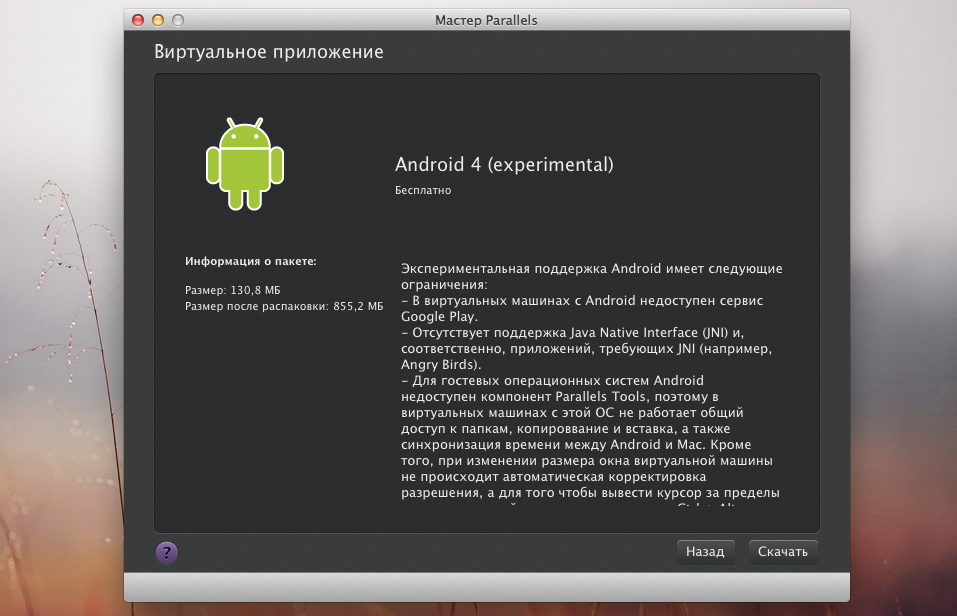957x616 pixels.
Task: Select Размер после распаковки: 855,2 МБ line
Action: pos(284,306)
